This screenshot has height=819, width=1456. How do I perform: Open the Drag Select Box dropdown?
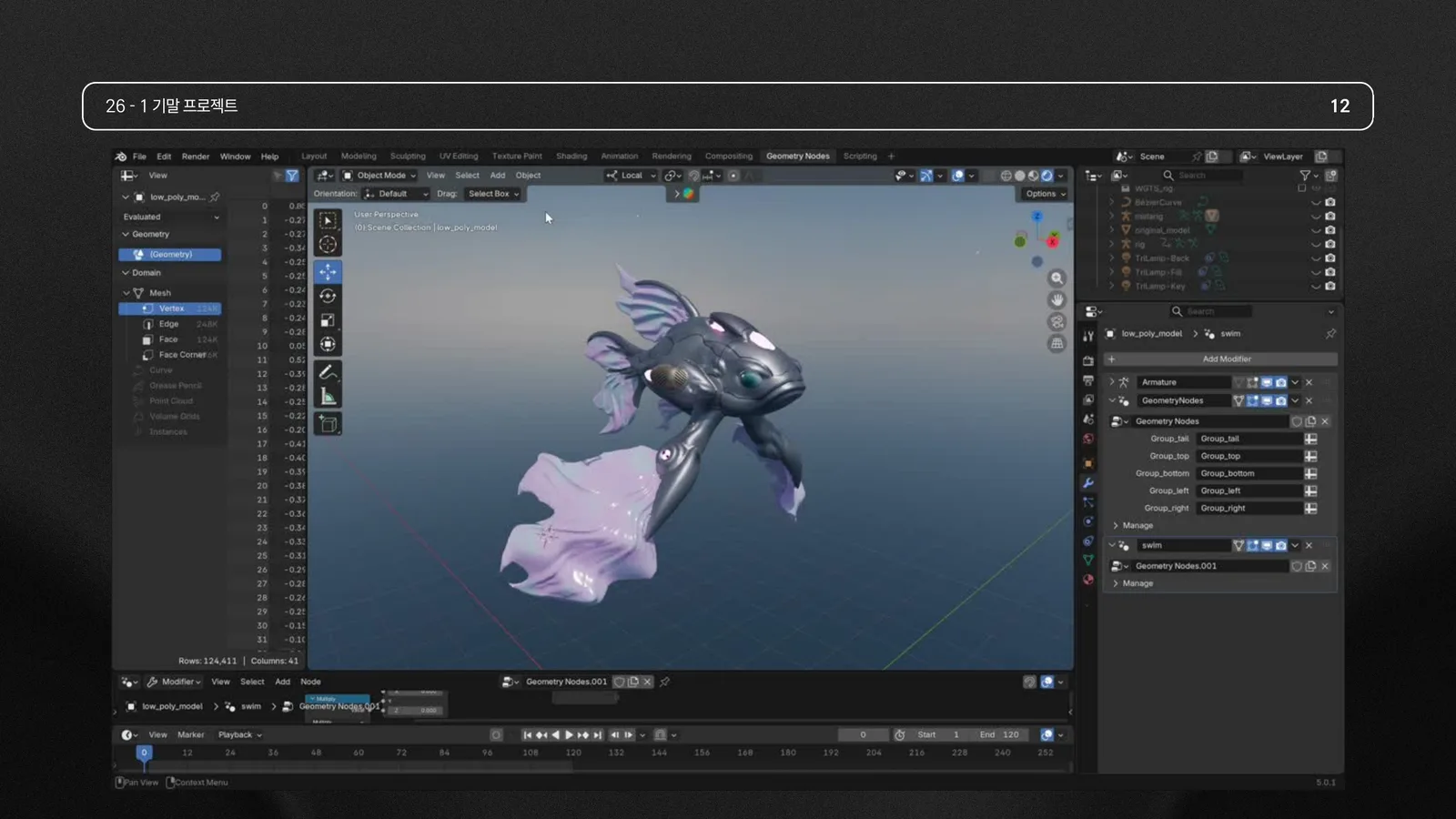click(492, 194)
